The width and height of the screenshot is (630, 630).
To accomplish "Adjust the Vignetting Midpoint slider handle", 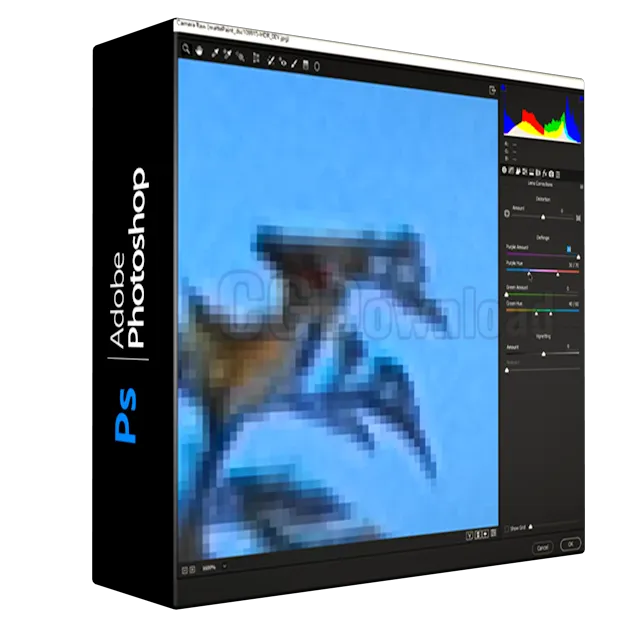I will tap(507, 370).
